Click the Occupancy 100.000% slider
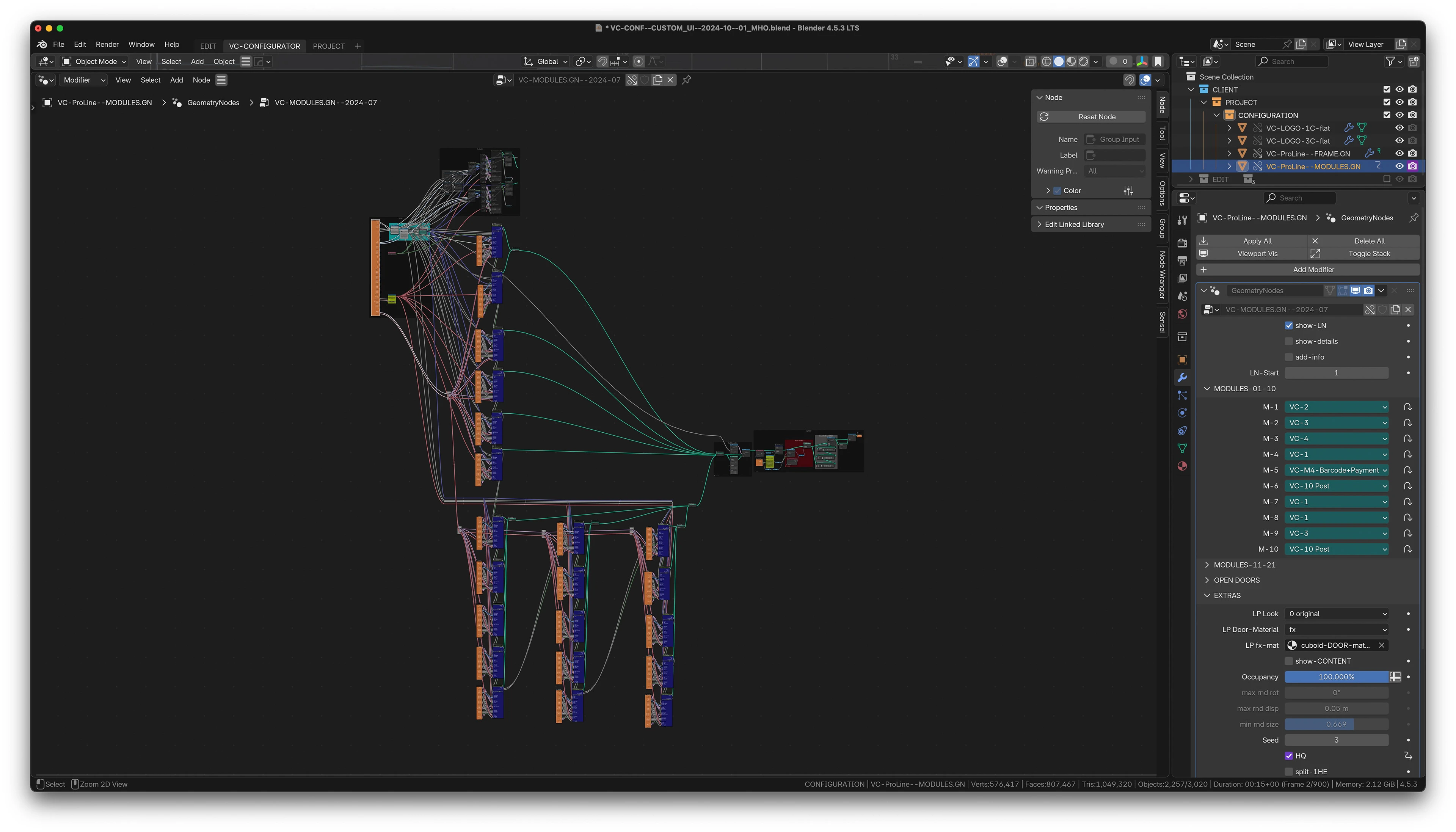Viewport: 1456px width, 832px height. tap(1336, 677)
